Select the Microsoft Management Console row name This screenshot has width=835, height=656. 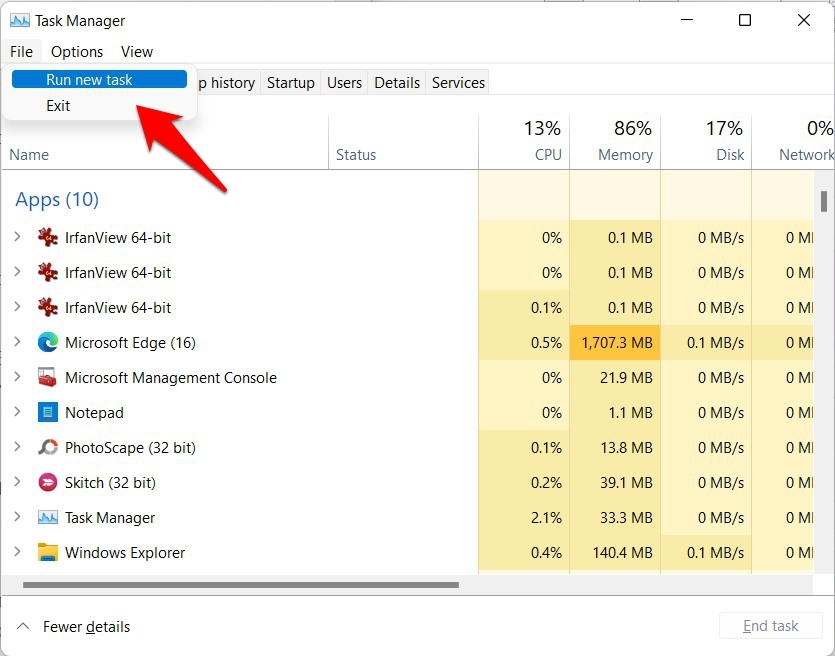pos(171,378)
